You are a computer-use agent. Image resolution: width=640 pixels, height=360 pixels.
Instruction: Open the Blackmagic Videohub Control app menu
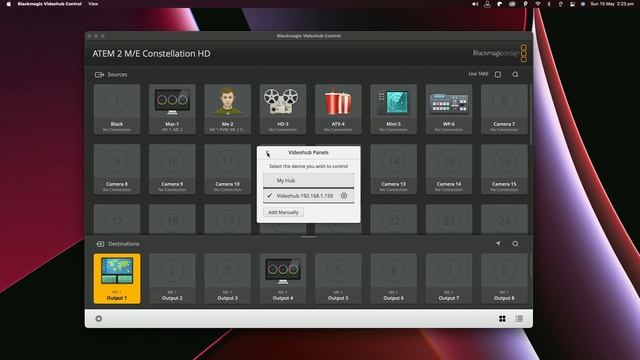pyautogui.click(x=49, y=4)
